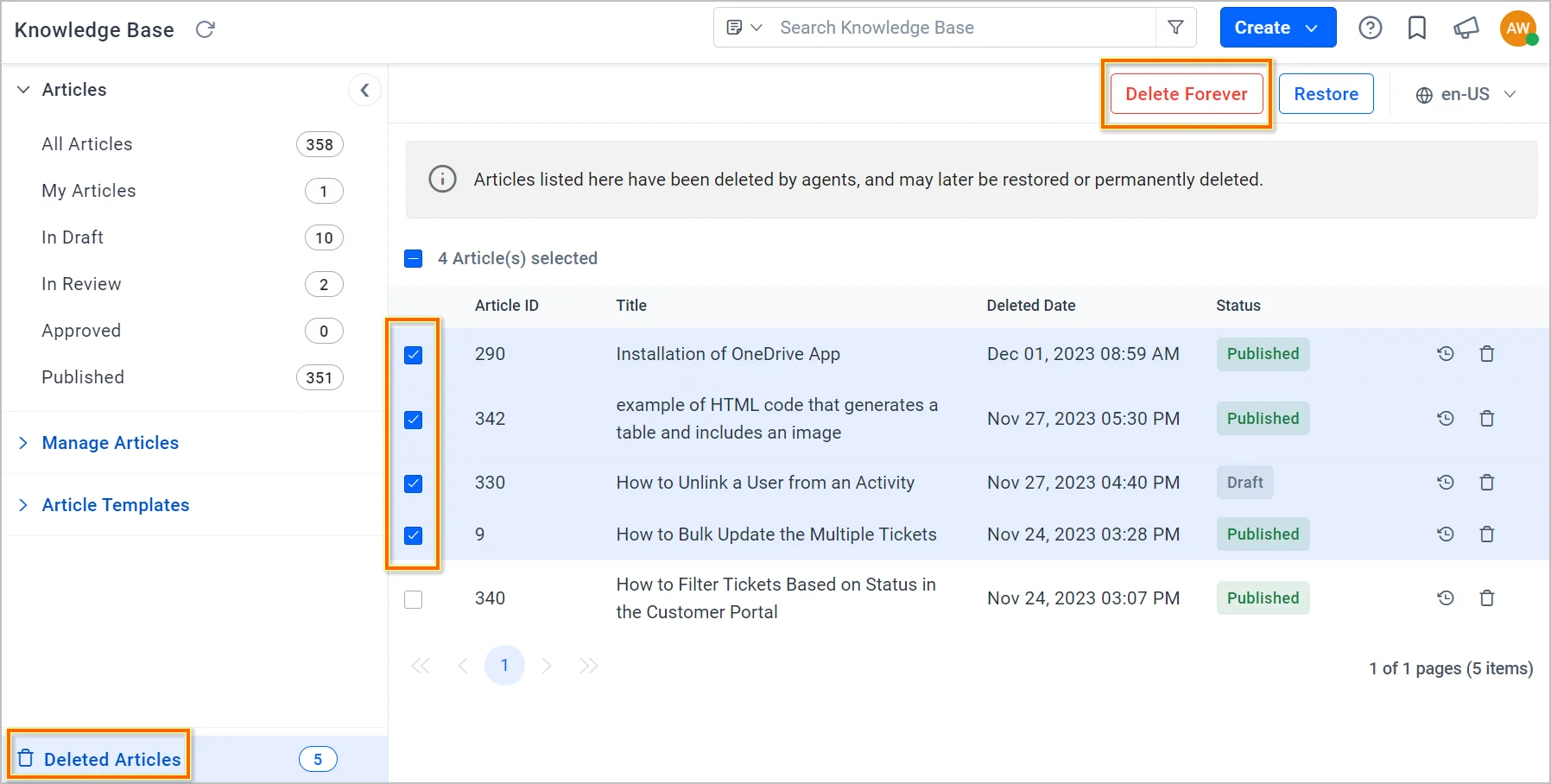Collapse the sidebar with the arrow button
1551x784 pixels.
pyautogui.click(x=364, y=90)
